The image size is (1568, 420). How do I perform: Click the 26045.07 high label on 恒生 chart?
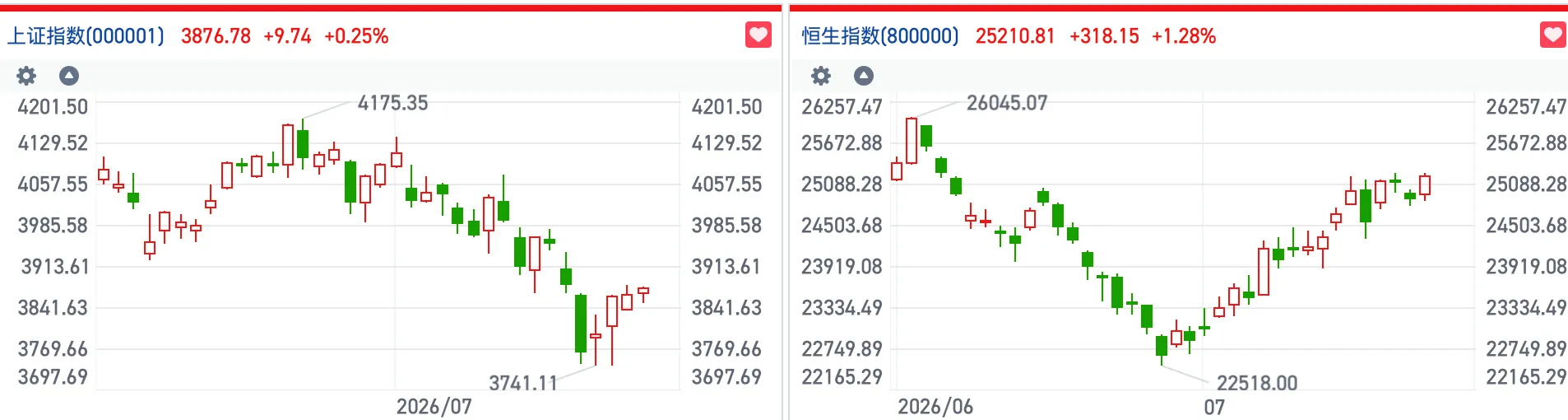click(x=1007, y=103)
